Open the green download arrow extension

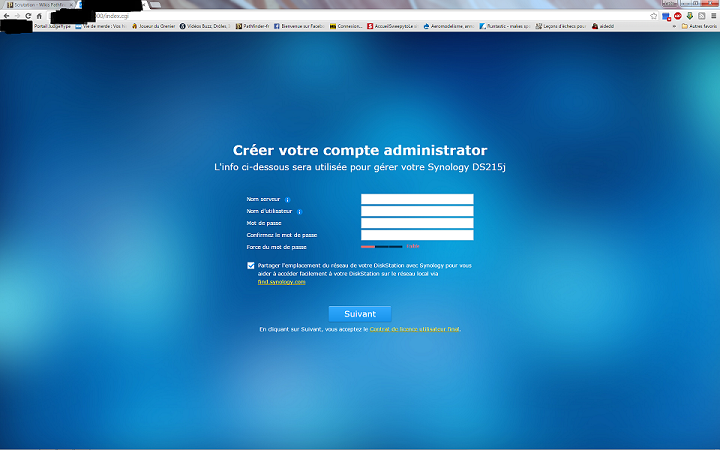click(x=690, y=16)
